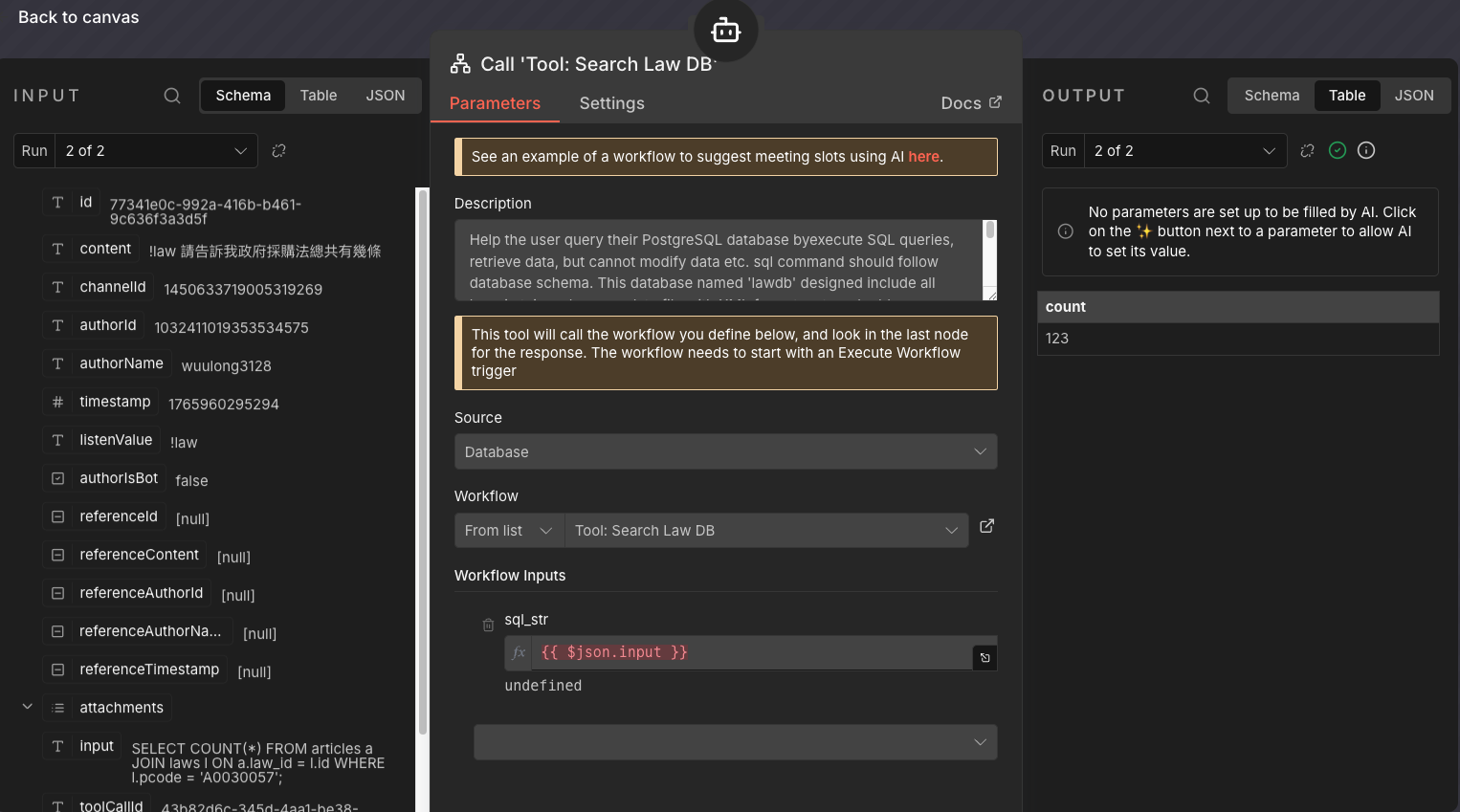1460x812 pixels.
Task: Expand the sql_str expression editor
Action: click(x=984, y=657)
